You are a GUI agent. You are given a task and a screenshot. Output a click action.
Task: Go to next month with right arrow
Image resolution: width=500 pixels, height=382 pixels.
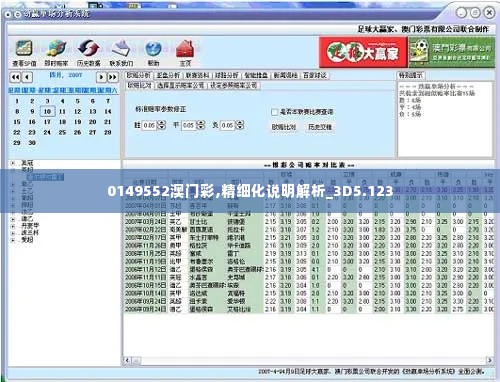(x=101, y=77)
